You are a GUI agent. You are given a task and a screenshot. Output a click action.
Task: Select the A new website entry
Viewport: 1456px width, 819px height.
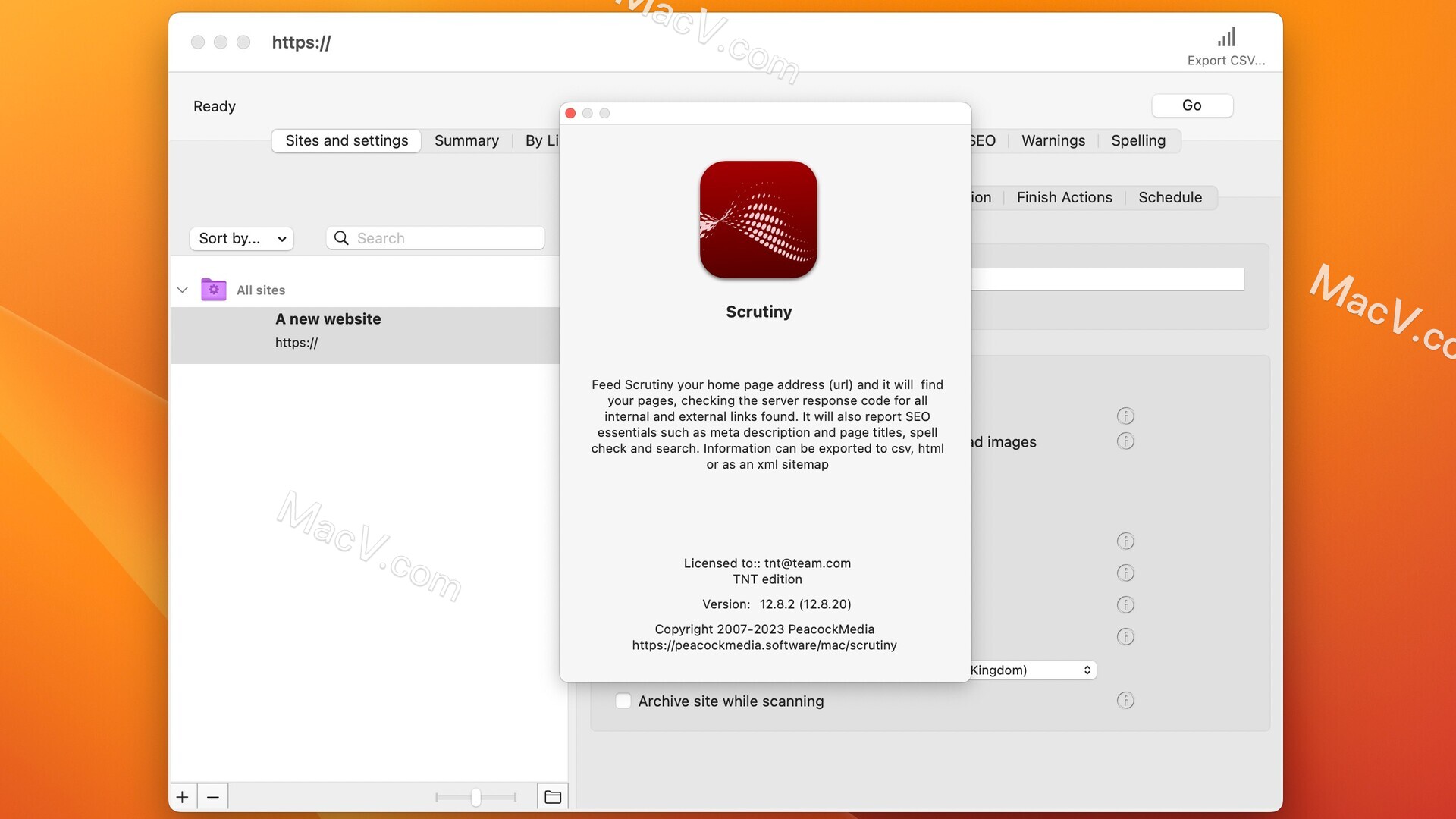point(365,335)
